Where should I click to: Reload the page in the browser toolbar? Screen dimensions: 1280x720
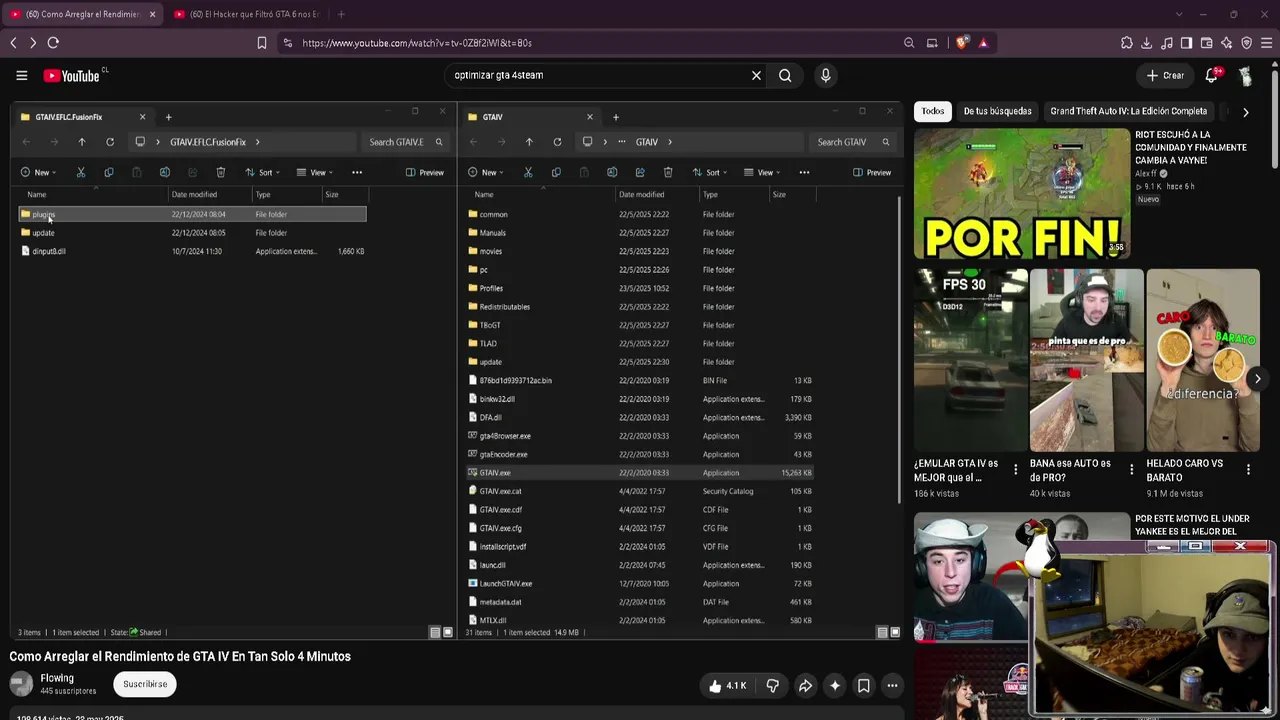pyautogui.click(x=53, y=43)
